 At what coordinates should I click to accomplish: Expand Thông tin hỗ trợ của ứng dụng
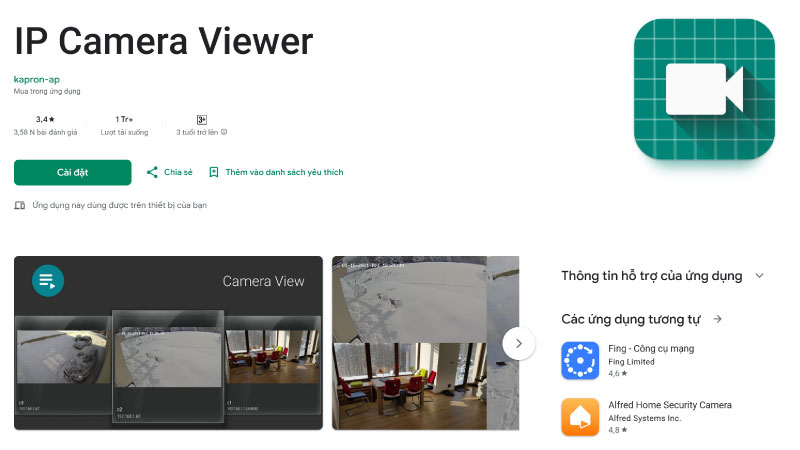(x=760, y=276)
